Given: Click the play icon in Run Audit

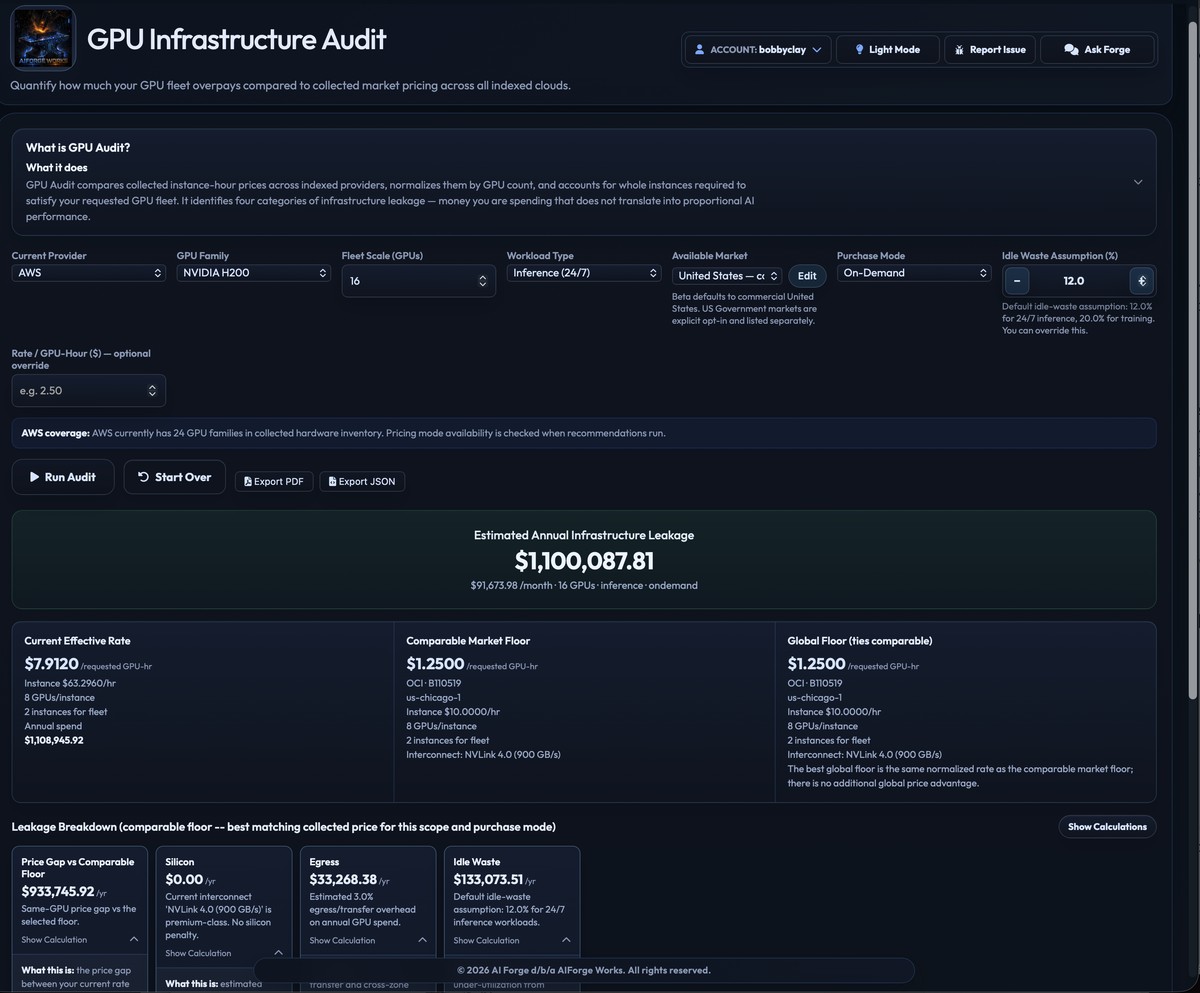Looking at the screenshot, I should (34, 477).
